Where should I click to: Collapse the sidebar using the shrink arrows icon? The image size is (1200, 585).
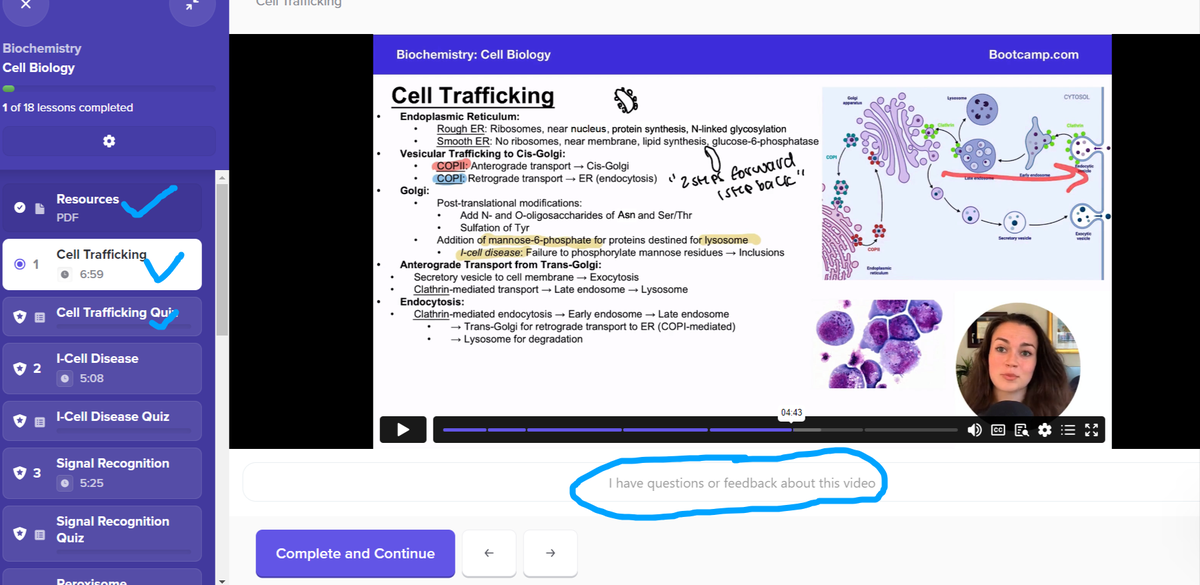point(191,6)
